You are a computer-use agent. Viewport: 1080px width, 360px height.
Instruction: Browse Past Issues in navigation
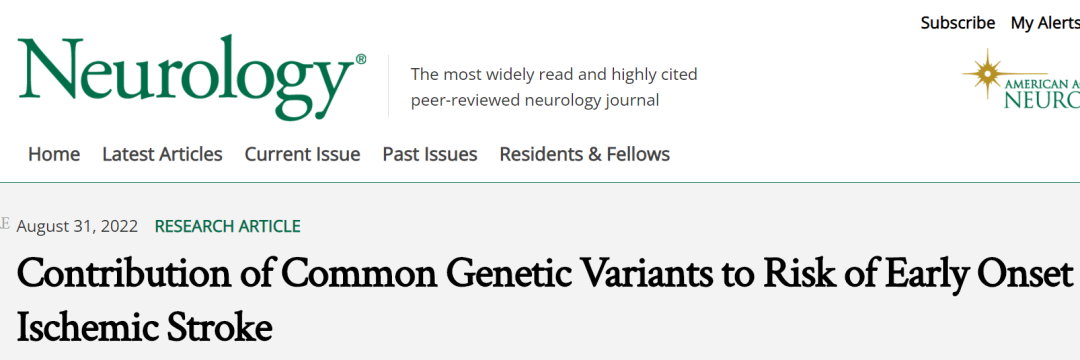click(x=430, y=154)
